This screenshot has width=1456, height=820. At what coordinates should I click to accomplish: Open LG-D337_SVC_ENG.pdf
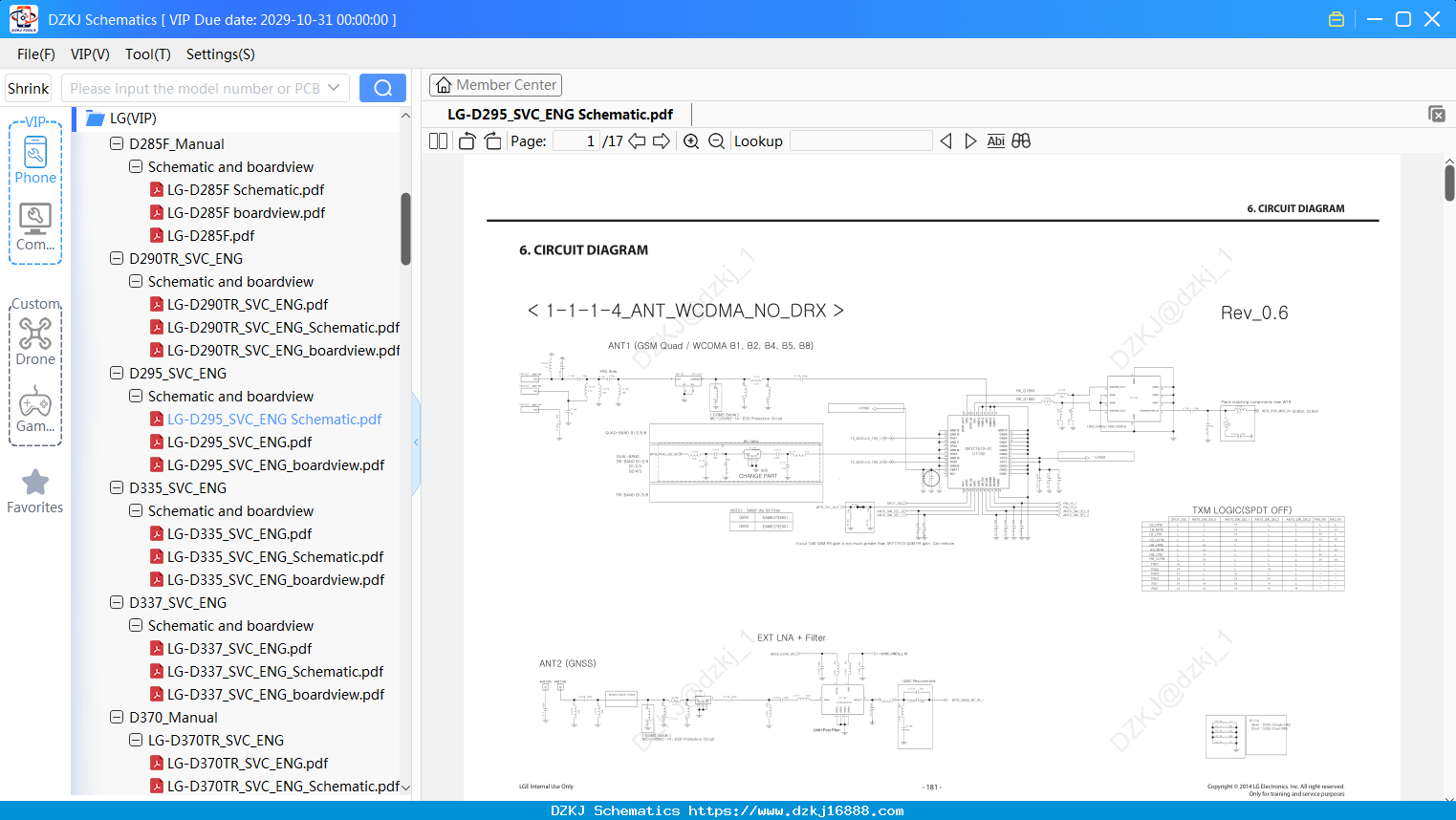tap(239, 648)
